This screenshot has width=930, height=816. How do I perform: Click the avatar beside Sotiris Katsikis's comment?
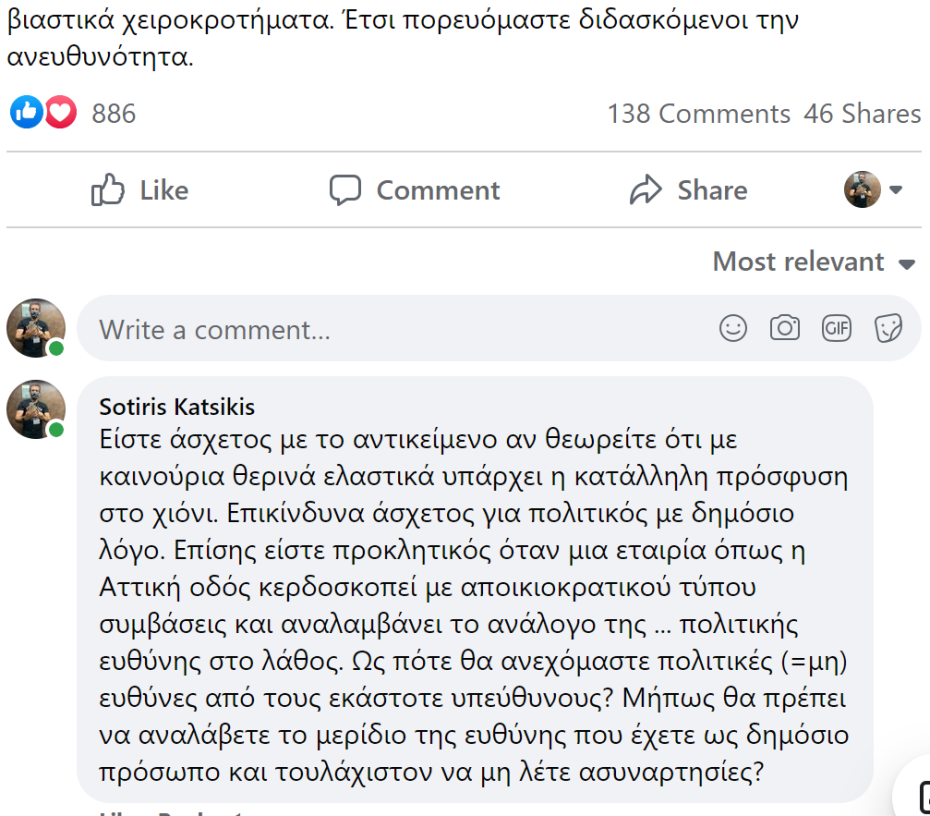36,410
